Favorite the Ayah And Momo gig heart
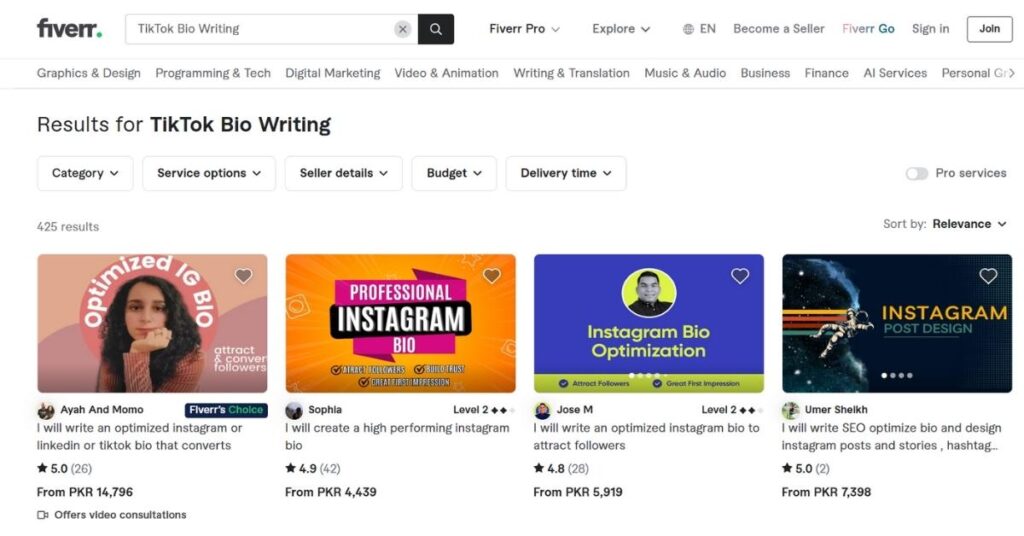This screenshot has height=536, width=1024. coord(244,276)
